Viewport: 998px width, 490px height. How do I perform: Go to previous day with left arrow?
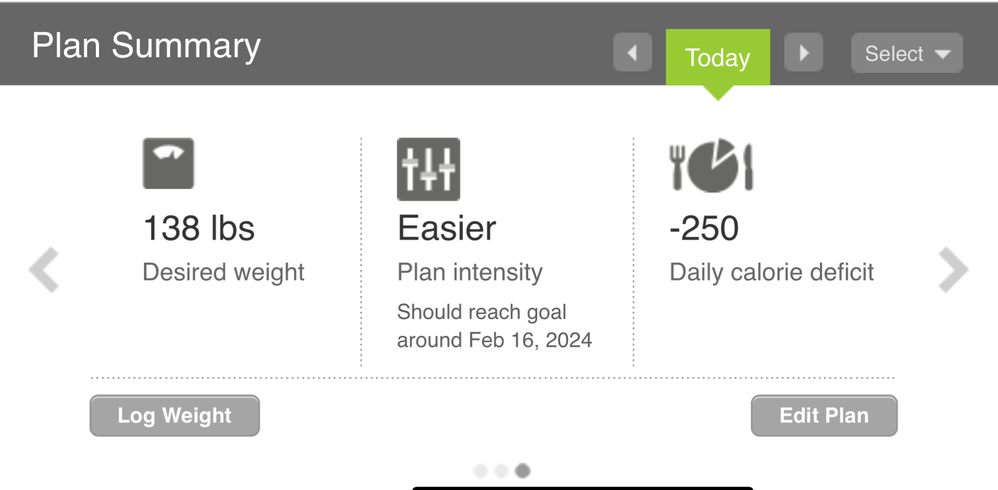[632, 53]
